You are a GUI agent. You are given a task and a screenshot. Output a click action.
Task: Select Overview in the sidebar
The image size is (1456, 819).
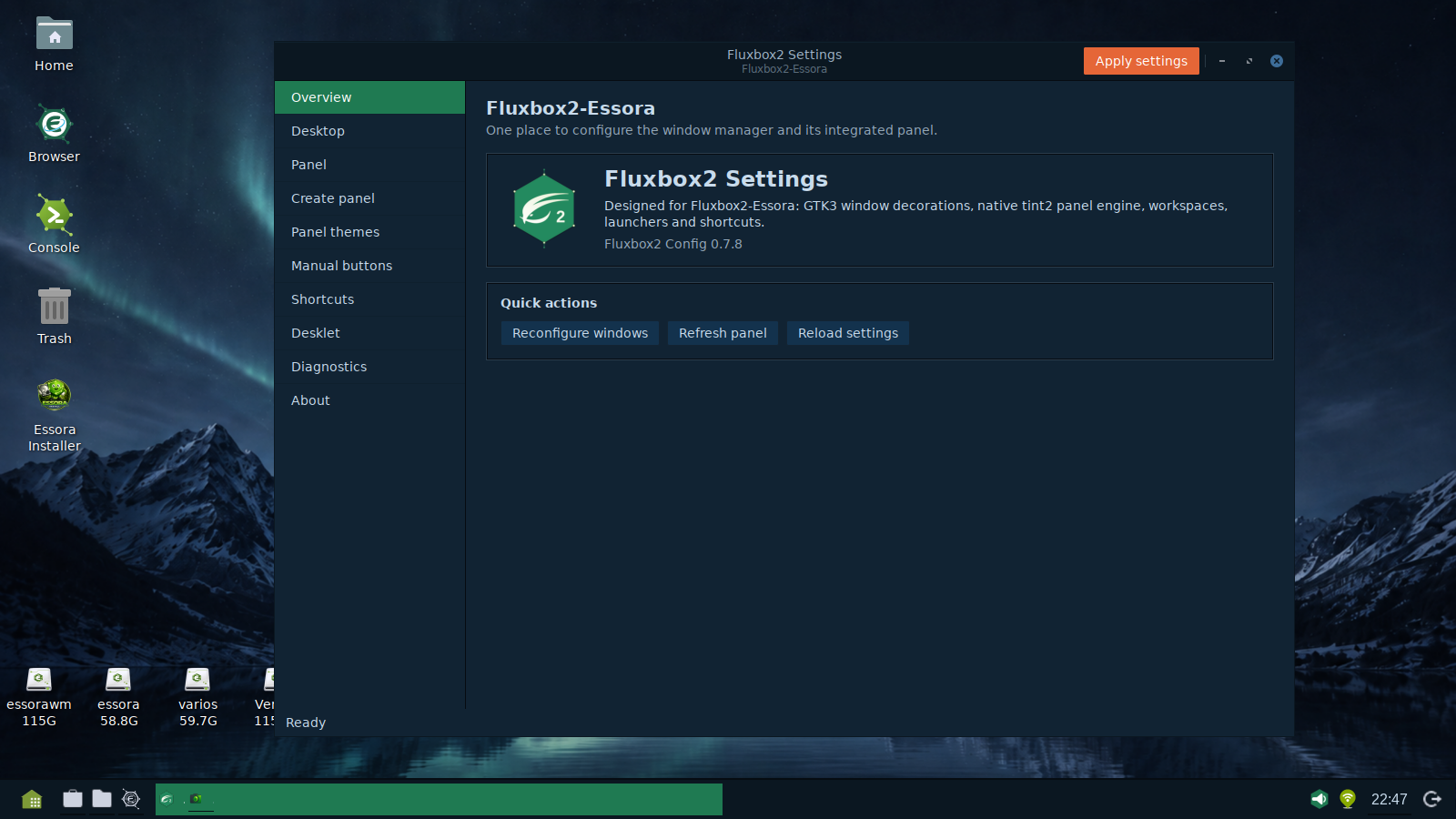[x=369, y=97]
